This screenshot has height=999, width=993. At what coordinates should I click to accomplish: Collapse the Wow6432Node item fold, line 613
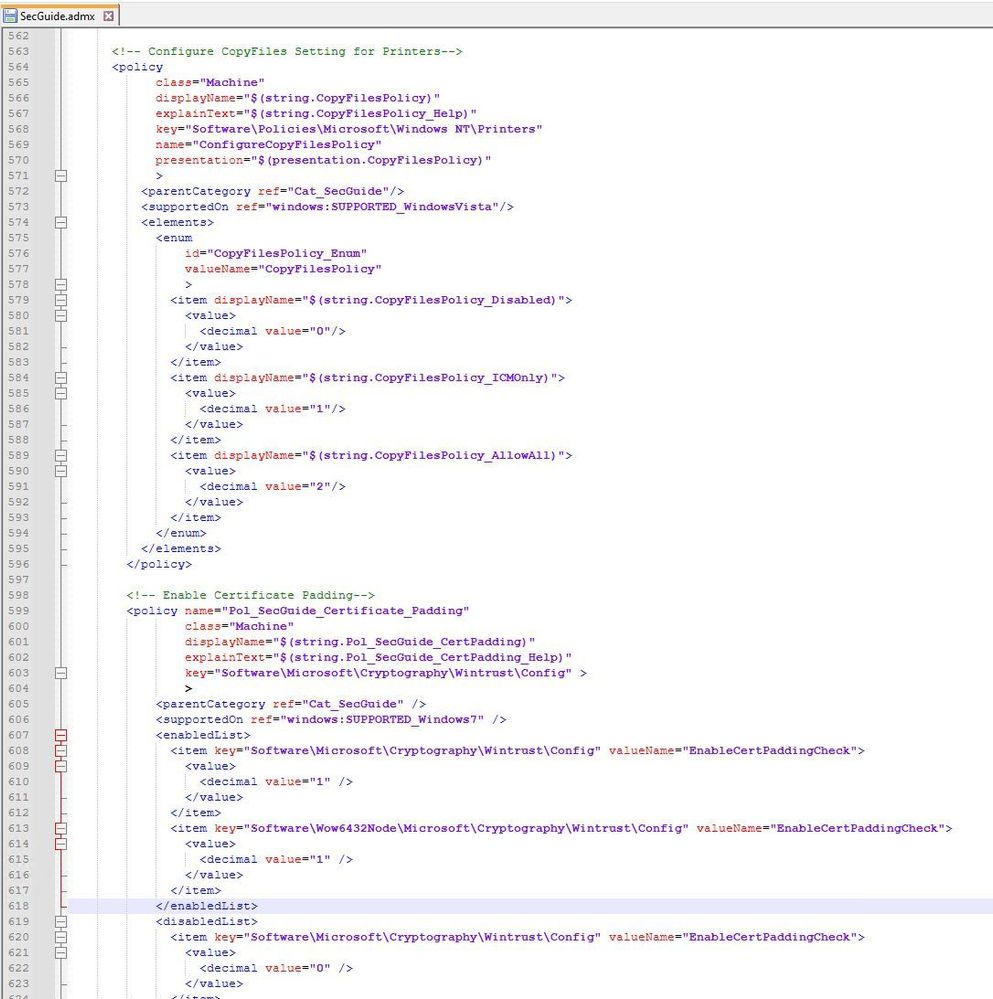(61, 829)
